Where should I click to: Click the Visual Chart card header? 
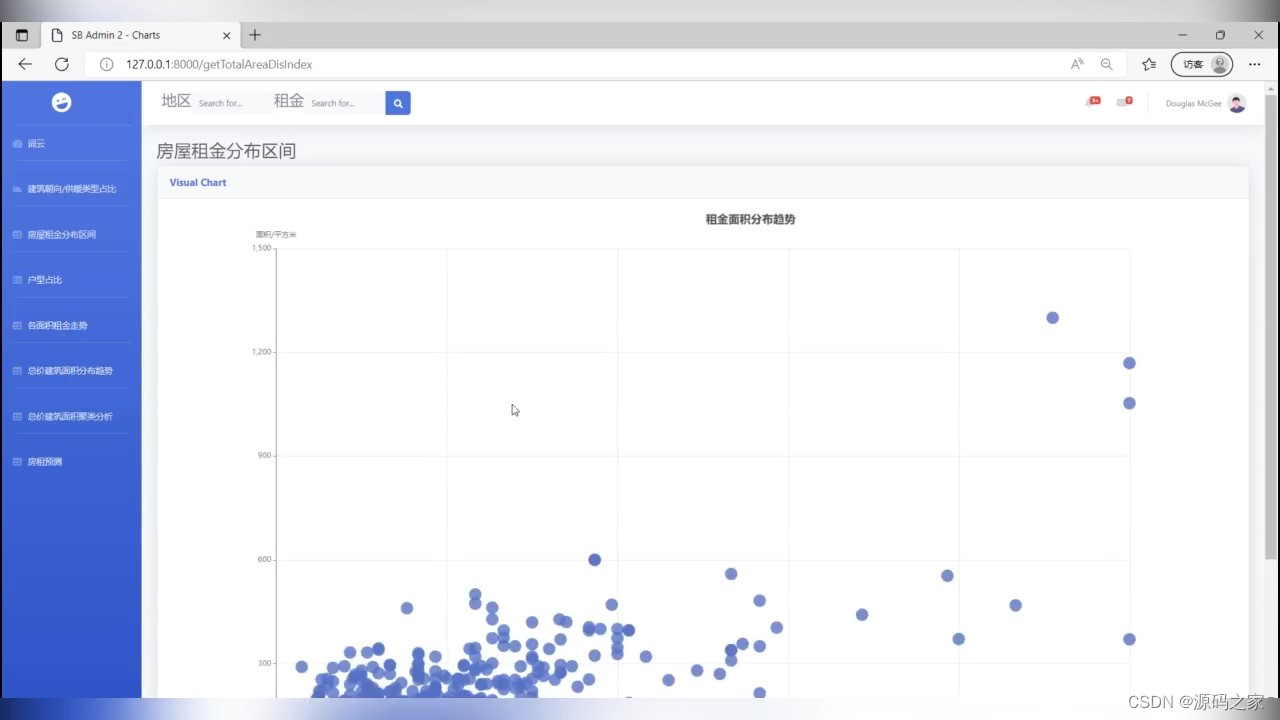[x=703, y=183]
